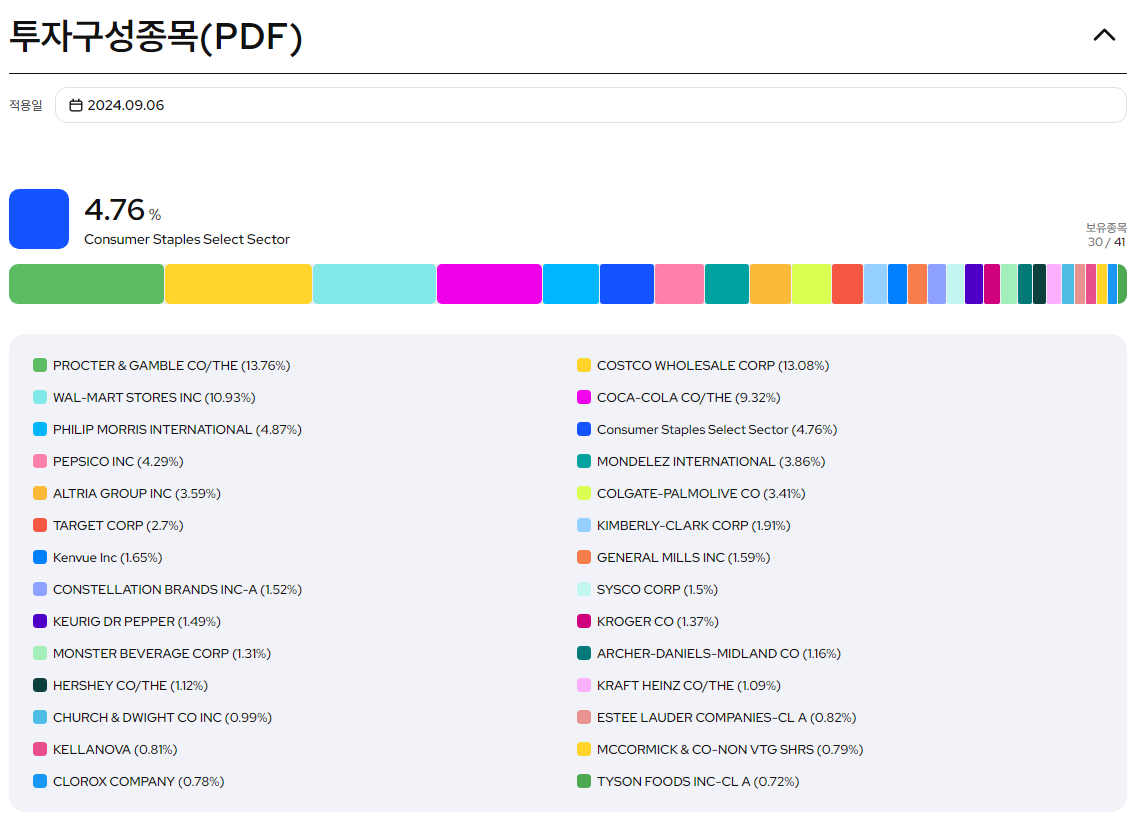Click TYSON FOODS INC-CL A (0.72%) legend entry
This screenshot has height=819, width=1145.
(688, 782)
